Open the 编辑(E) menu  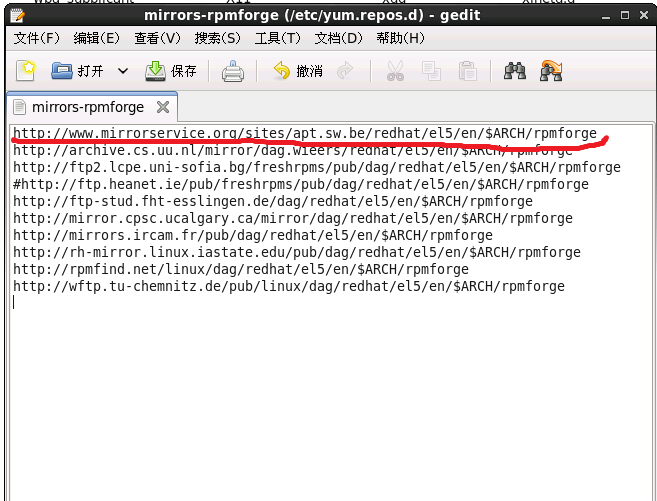[x=97, y=38]
